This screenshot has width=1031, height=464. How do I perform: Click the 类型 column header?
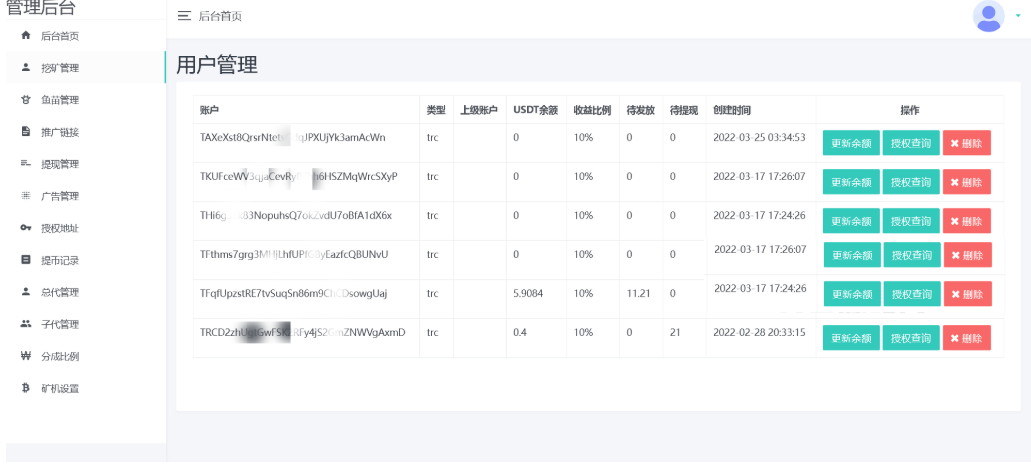point(436,110)
